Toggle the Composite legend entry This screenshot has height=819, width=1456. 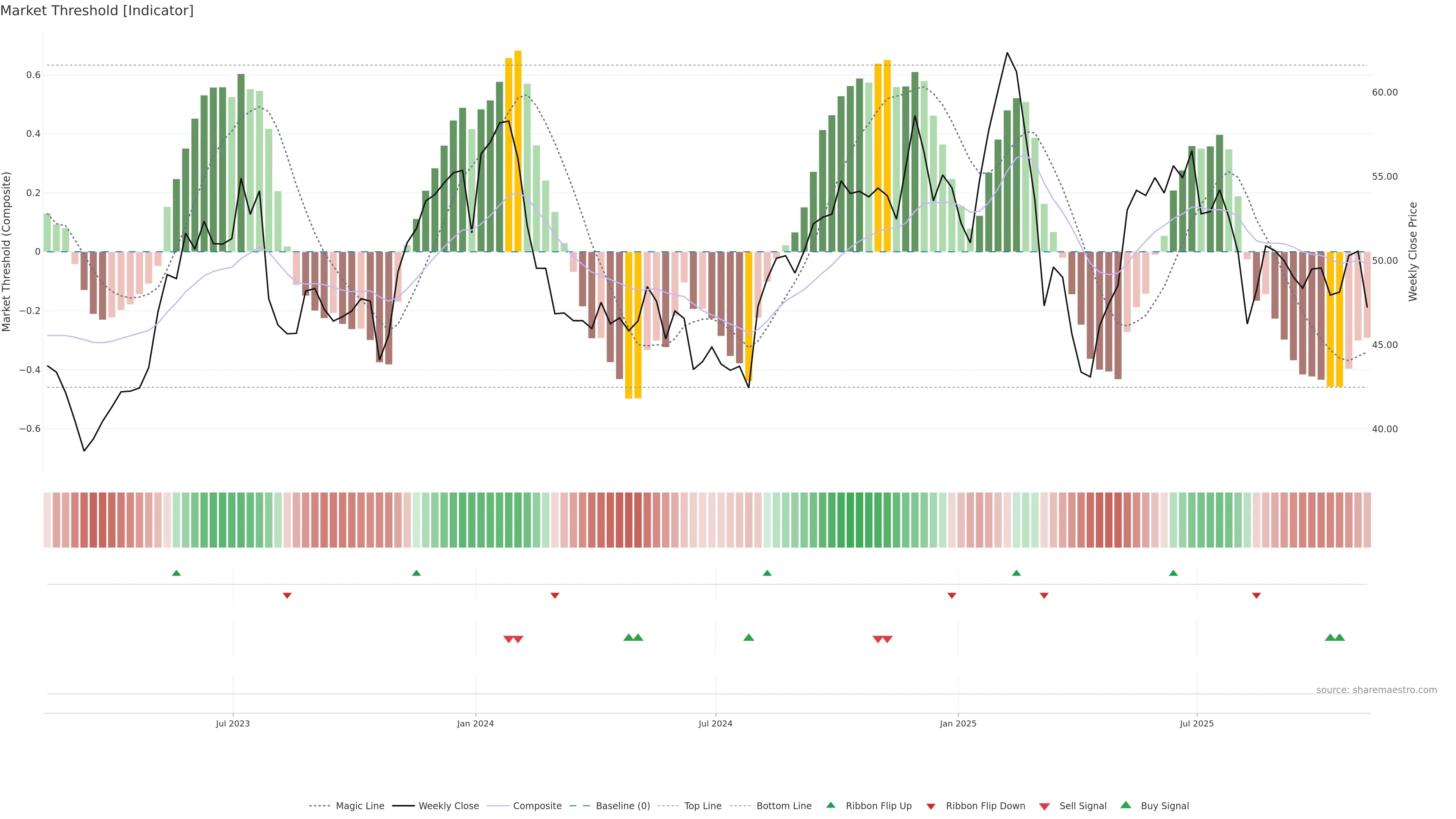(x=537, y=806)
